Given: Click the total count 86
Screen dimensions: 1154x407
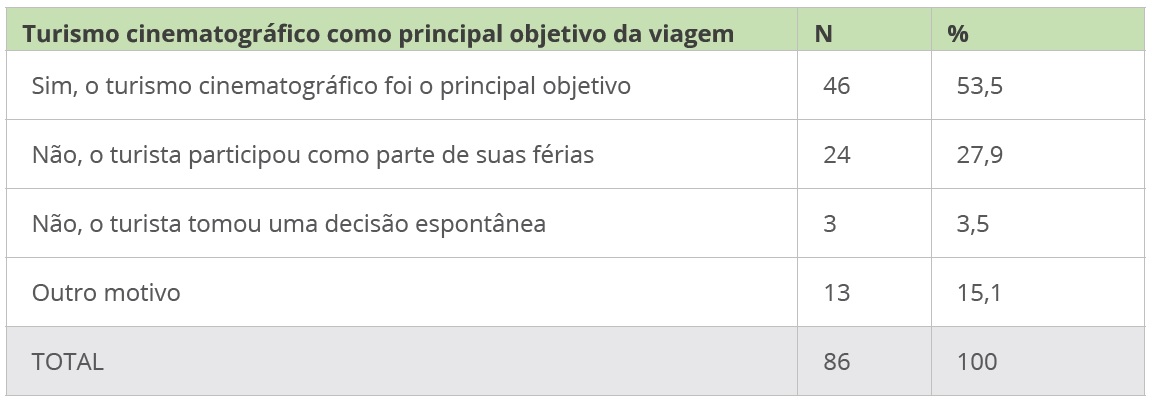Looking at the screenshot, I should tap(836, 362).
